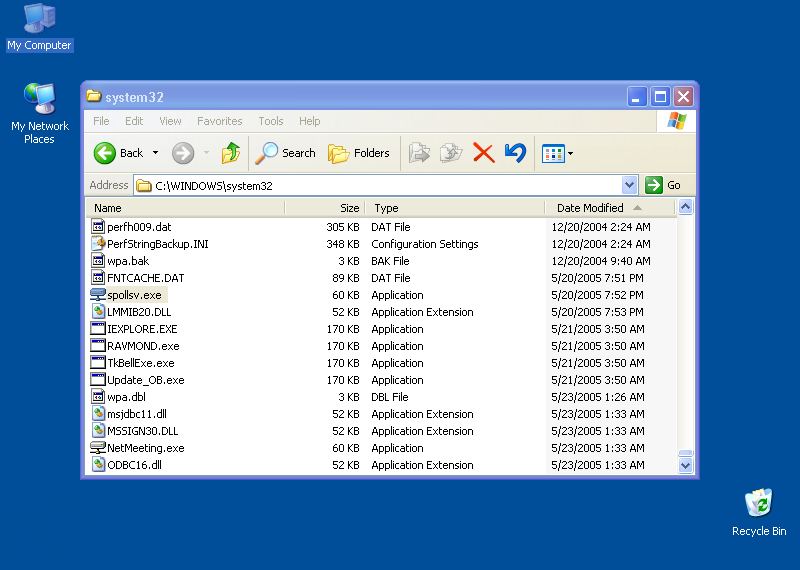Select the NetMeeting.exe file icon

click(98, 448)
